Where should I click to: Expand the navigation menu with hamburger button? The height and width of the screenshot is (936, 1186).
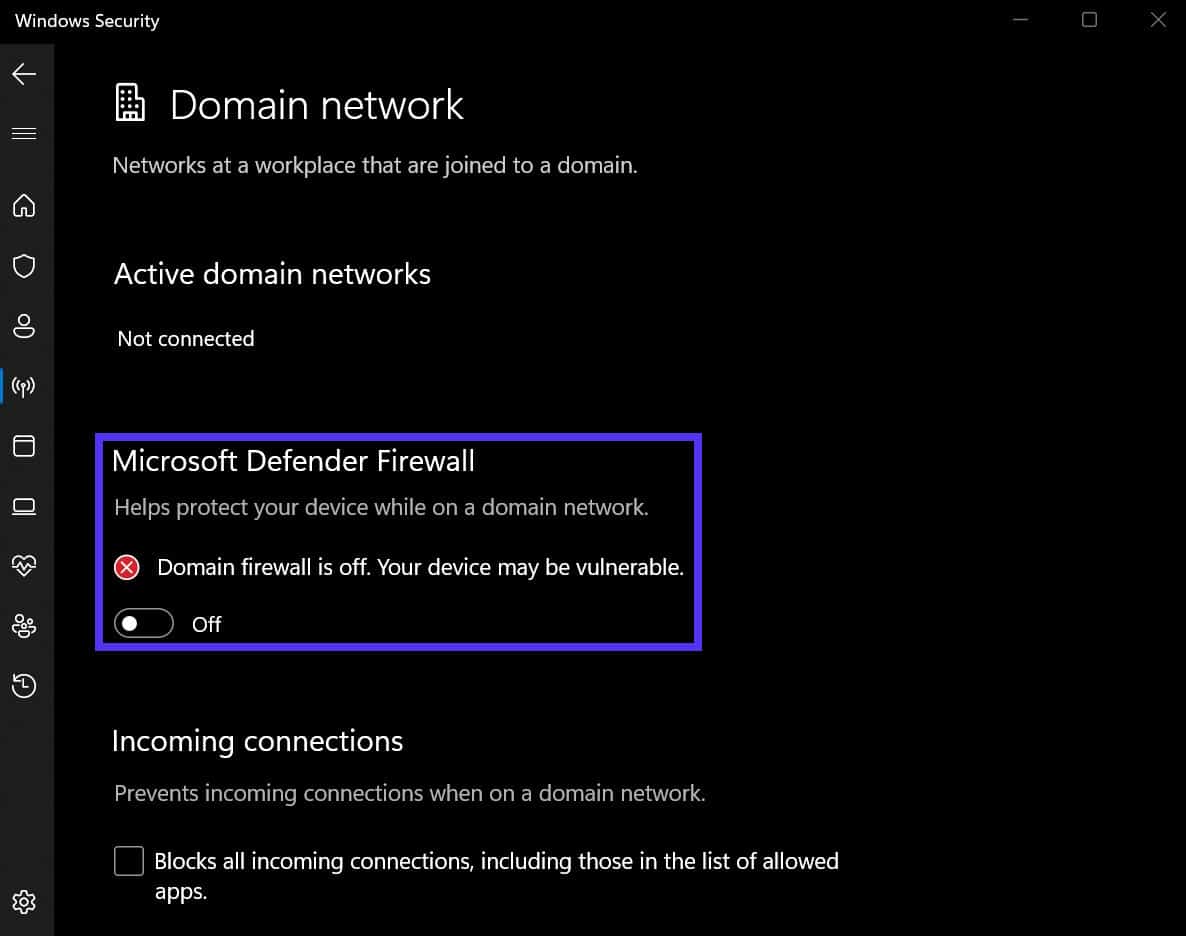(x=24, y=132)
